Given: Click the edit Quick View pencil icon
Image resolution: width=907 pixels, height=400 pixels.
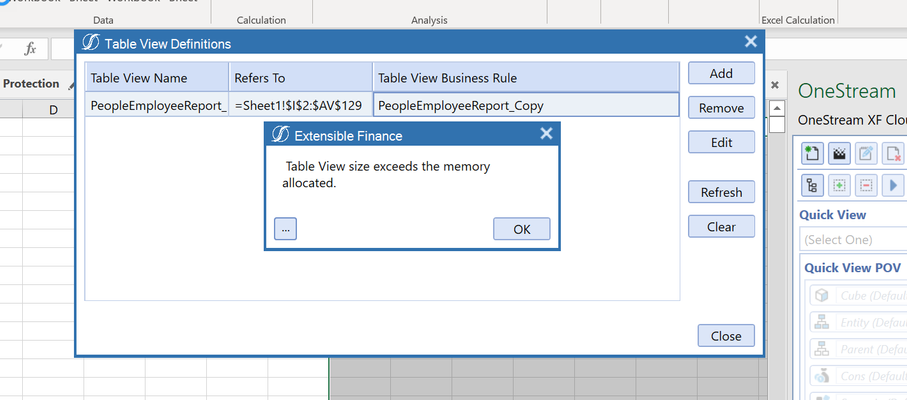Looking at the screenshot, I should [866, 153].
